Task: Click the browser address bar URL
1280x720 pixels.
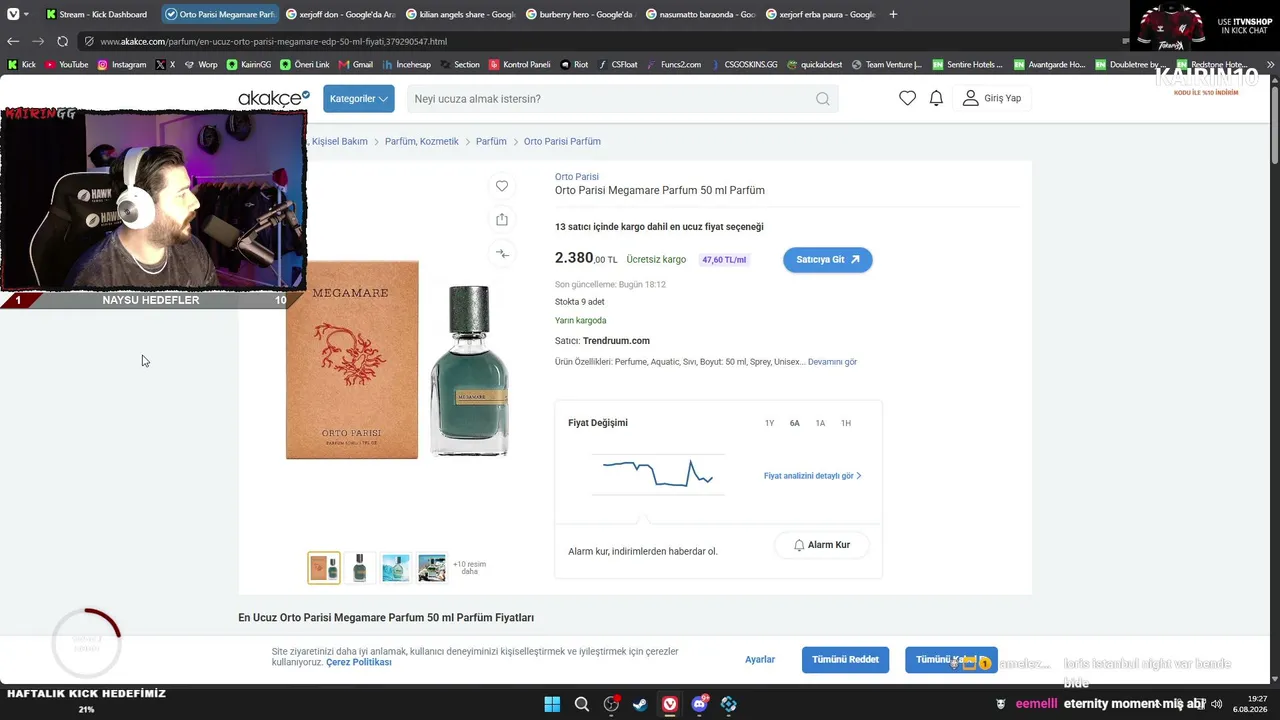Action: [273, 42]
